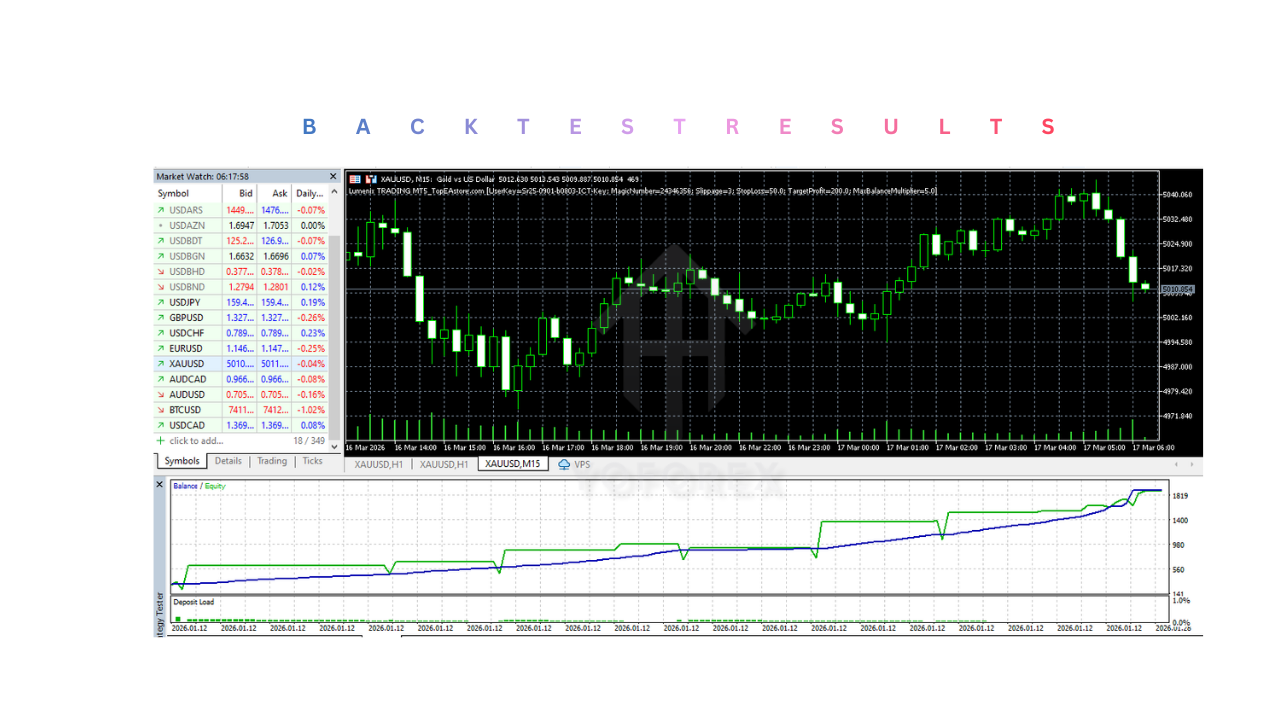This screenshot has width=1280, height=720.
Task: Open the Ticks view
Action: point(313,461)
